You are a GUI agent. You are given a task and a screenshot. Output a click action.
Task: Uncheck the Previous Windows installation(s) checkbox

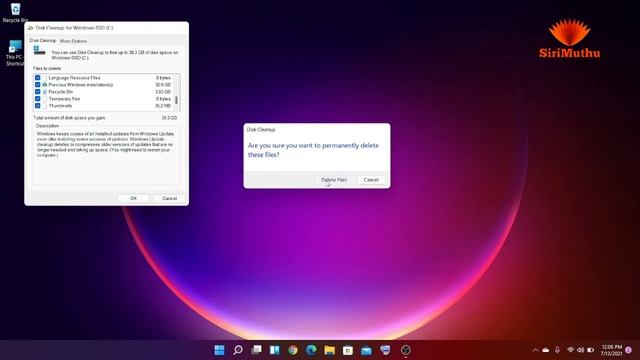(38, 84)
